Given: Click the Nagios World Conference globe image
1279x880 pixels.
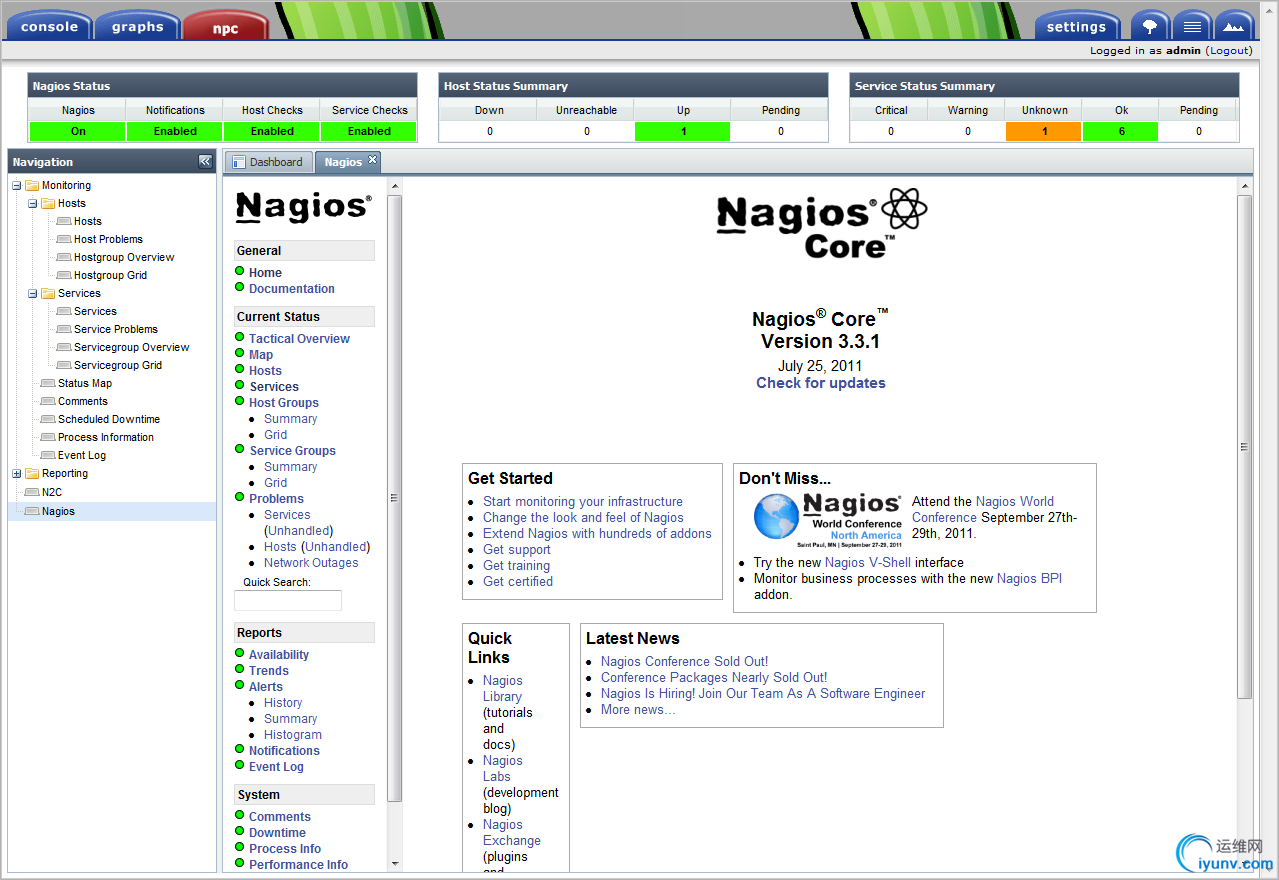Looking at the screenshot, I should tap(776, 518).
